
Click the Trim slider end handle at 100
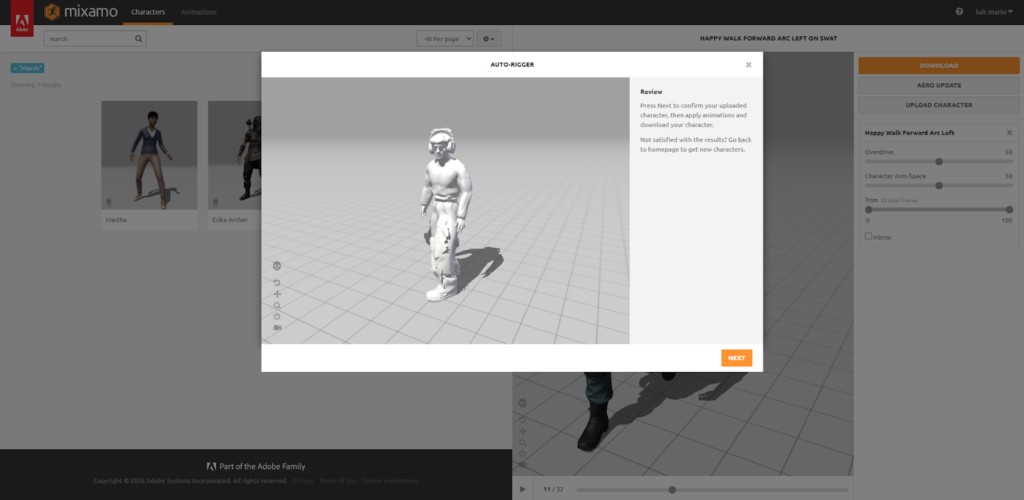click(x=1010, y=210)
